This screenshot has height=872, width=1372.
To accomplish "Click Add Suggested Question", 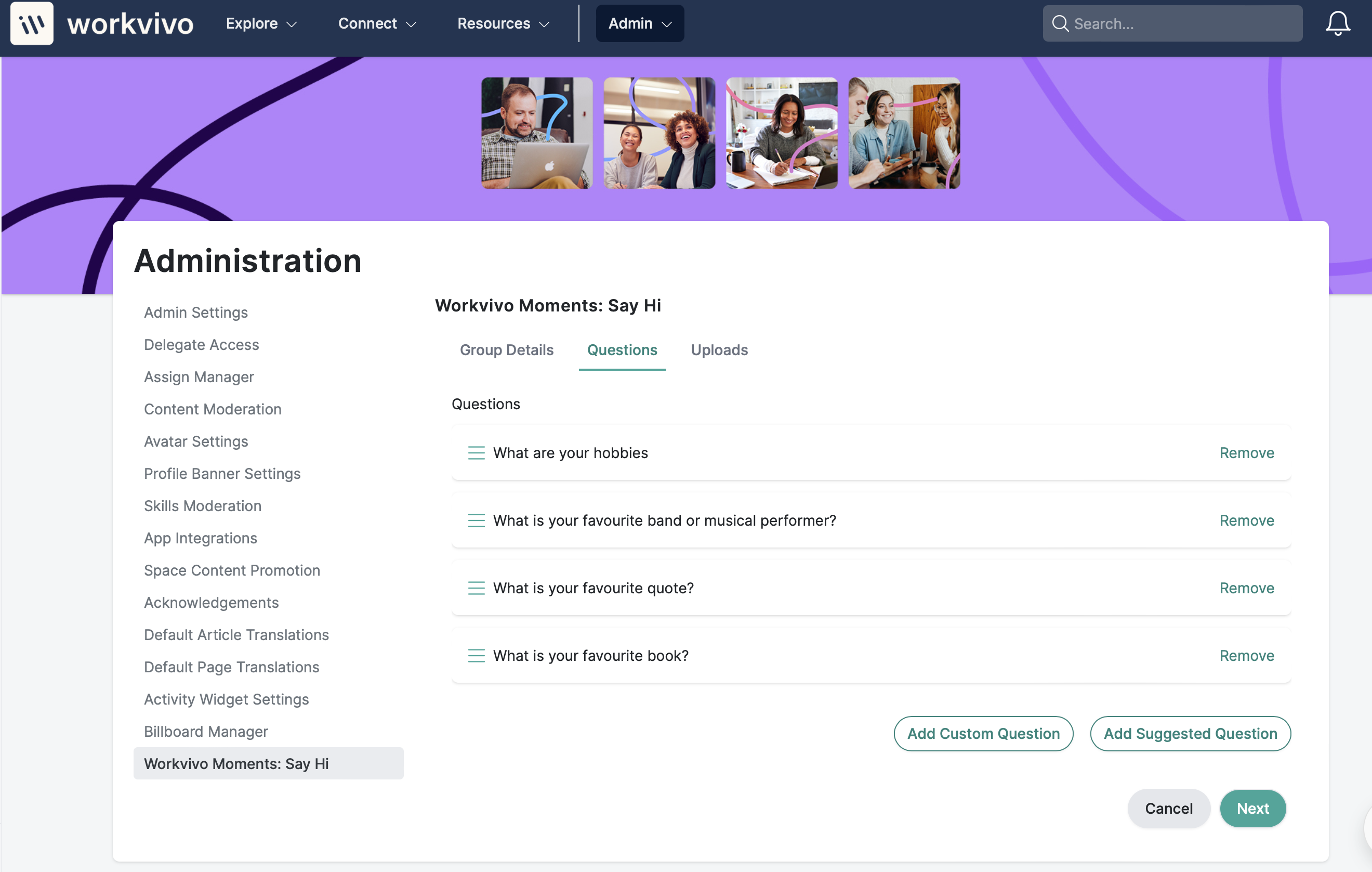I will [x=1190, y=734].
